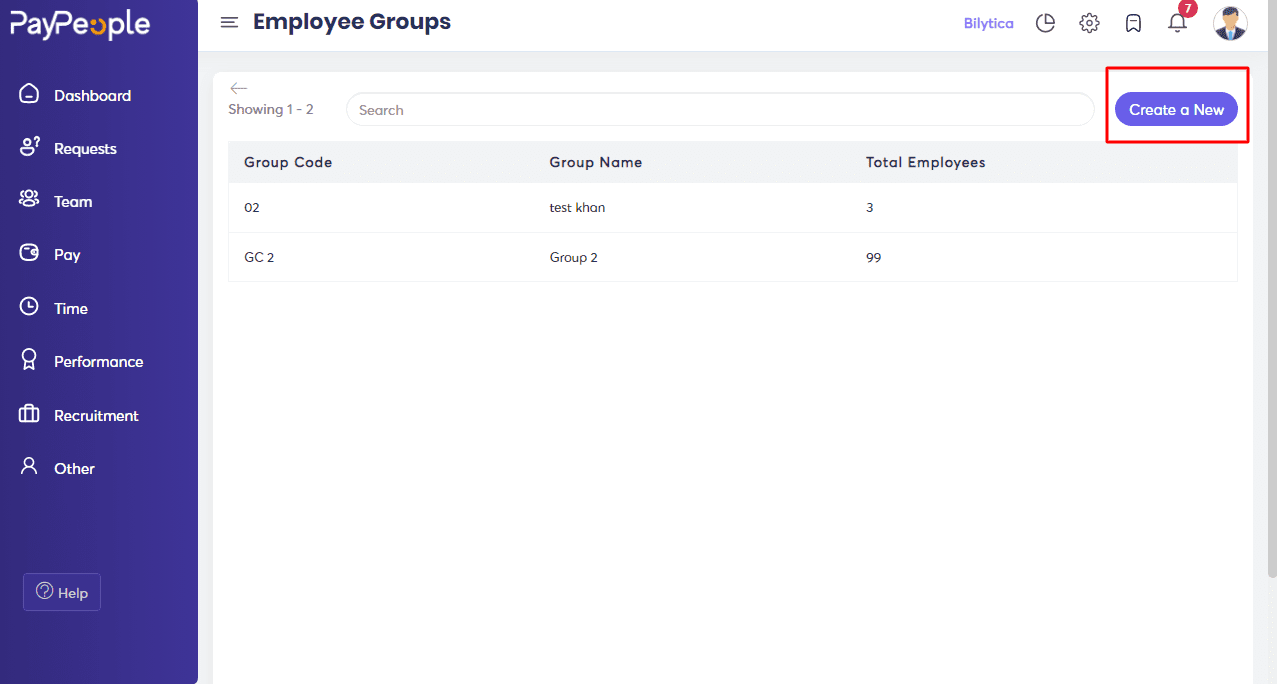Open the settings gear icon
This screenshot has height=684, width=1277.
click(x=1089, y=22)
